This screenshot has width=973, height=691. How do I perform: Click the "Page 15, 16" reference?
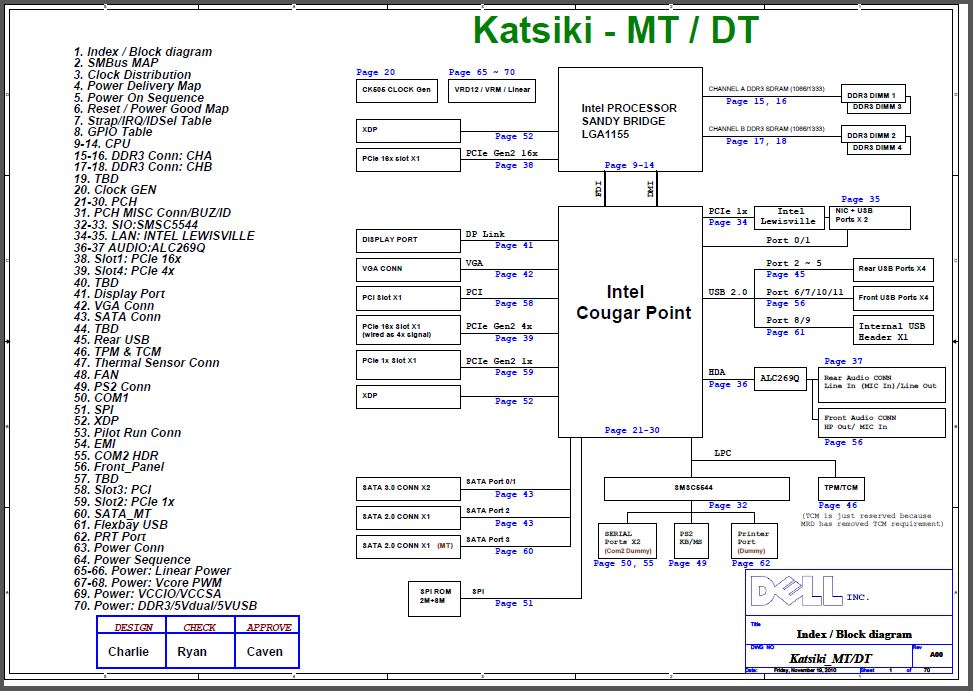(756, 101)
